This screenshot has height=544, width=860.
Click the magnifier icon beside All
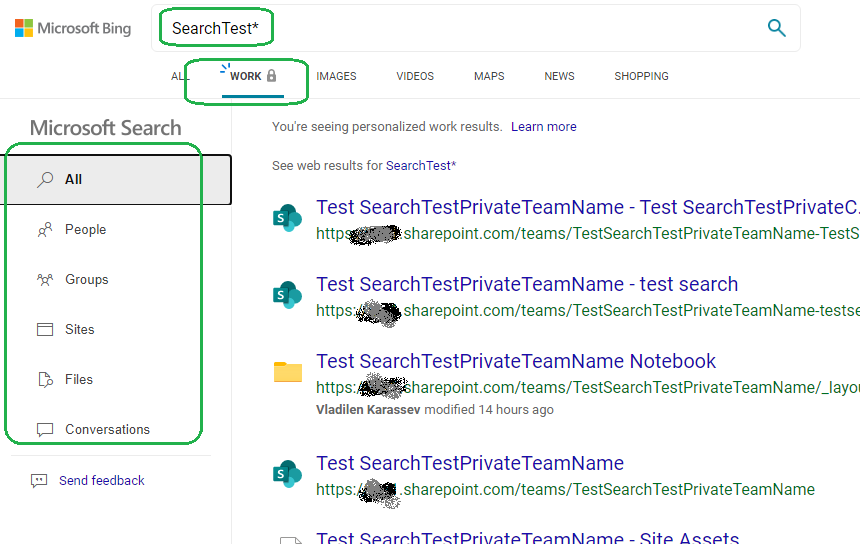[45, 179]
